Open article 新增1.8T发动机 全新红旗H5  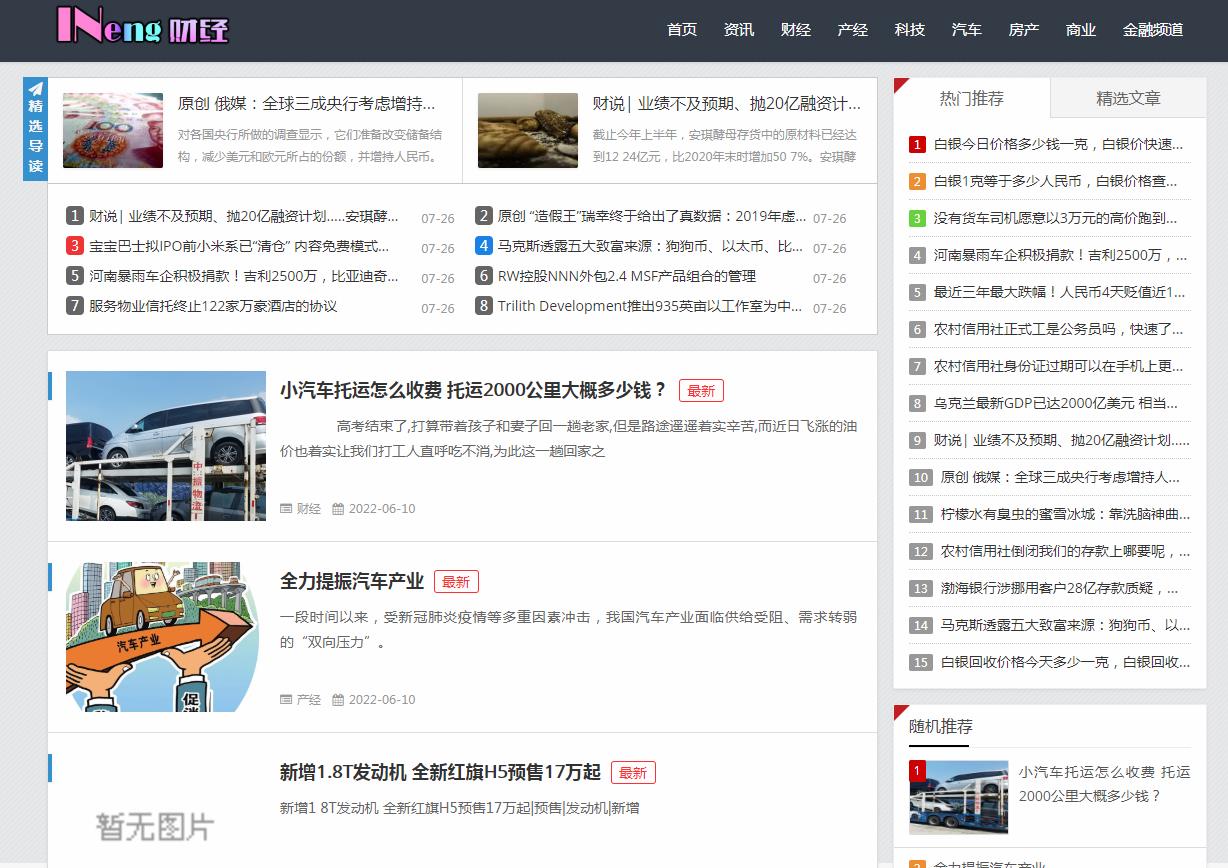pos(440,772)
